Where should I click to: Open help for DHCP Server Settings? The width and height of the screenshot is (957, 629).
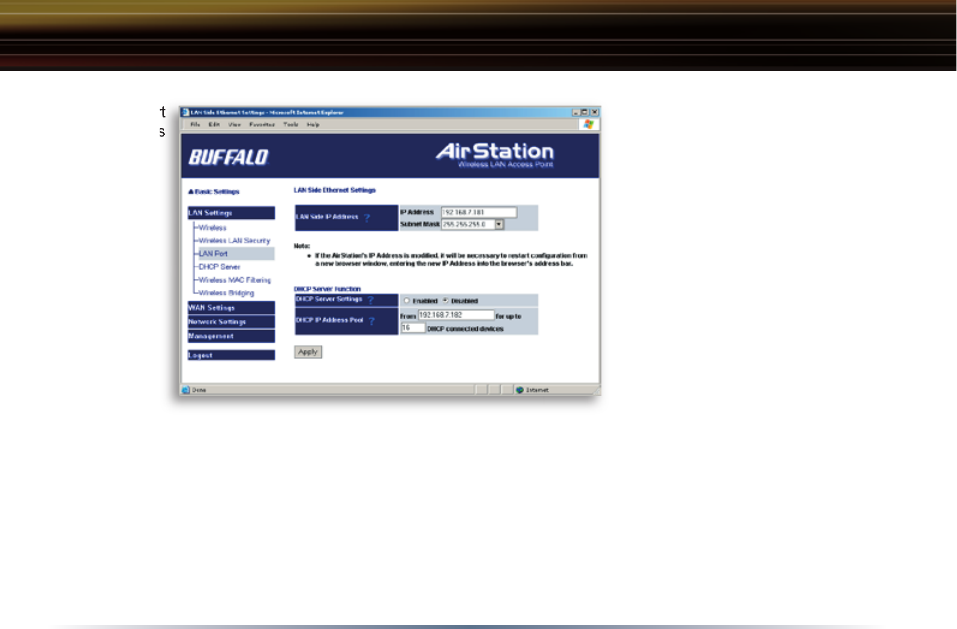click(x=370, y=300)
